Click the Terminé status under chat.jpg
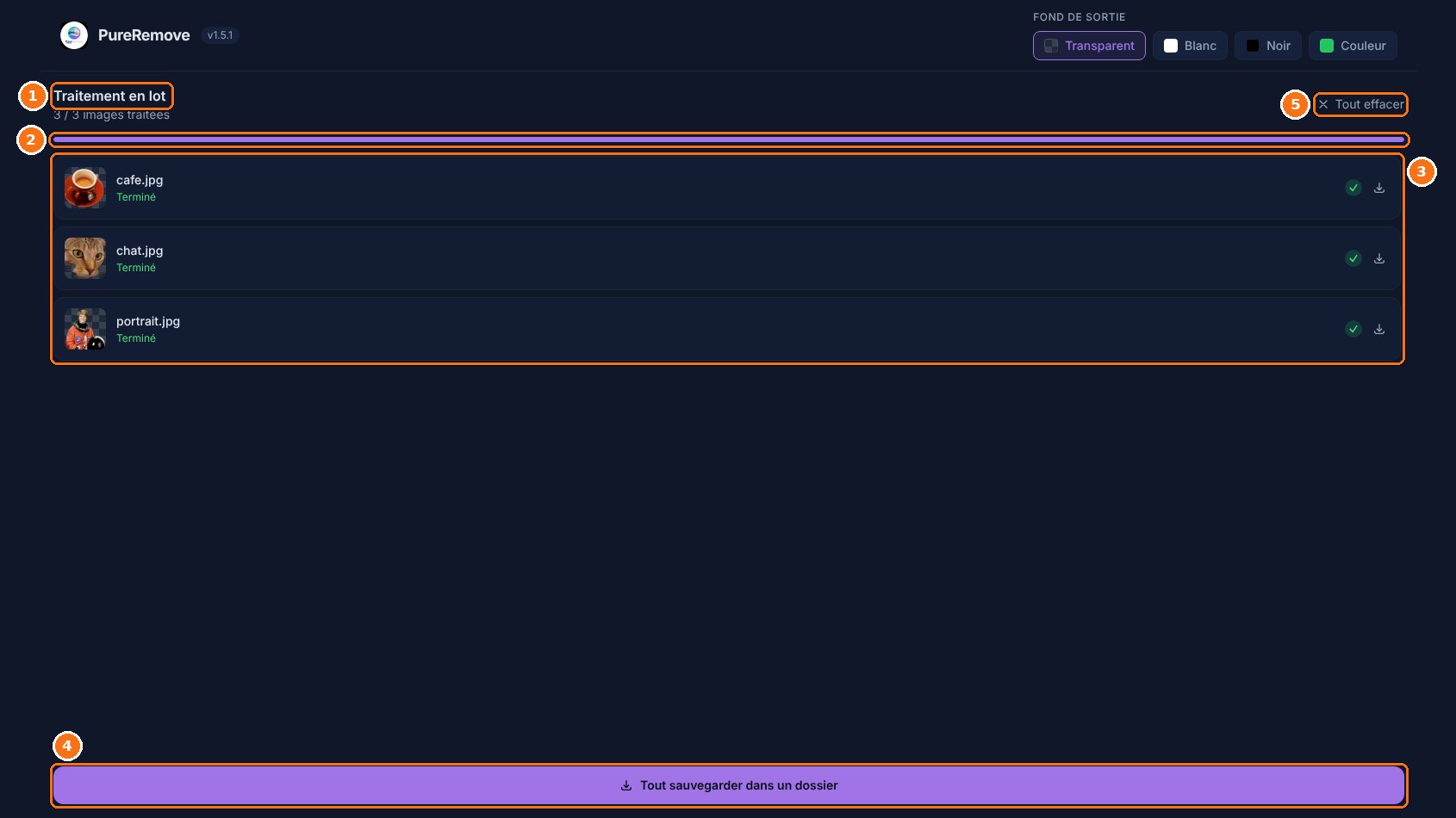Image resolution: width=1456 pixels, height=818 pixels. click(x=136, y=268)
